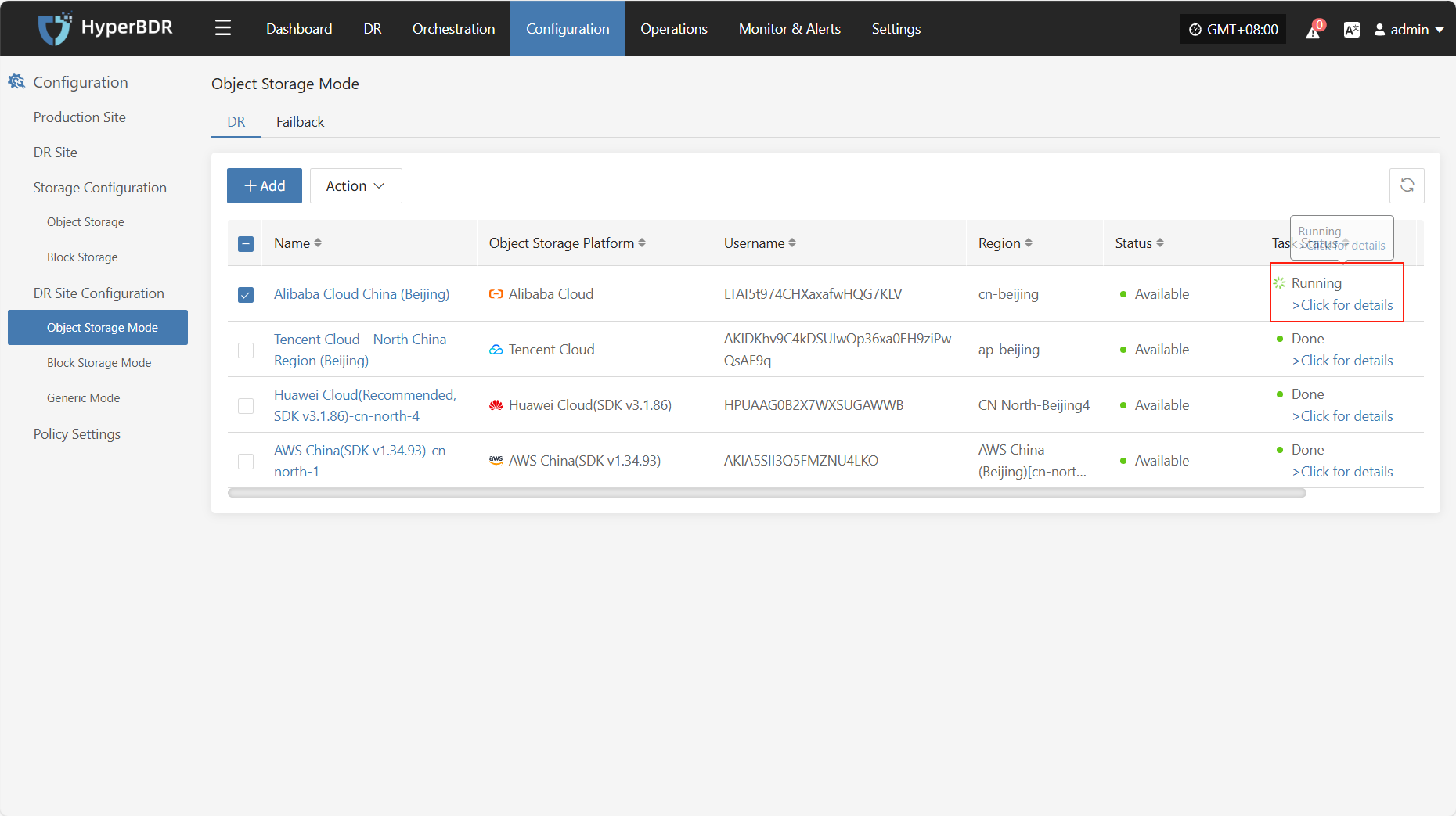Viewport: 1456px width, 816px height.
Task: Open the Orchestration menu
Action: click(454, 29)
